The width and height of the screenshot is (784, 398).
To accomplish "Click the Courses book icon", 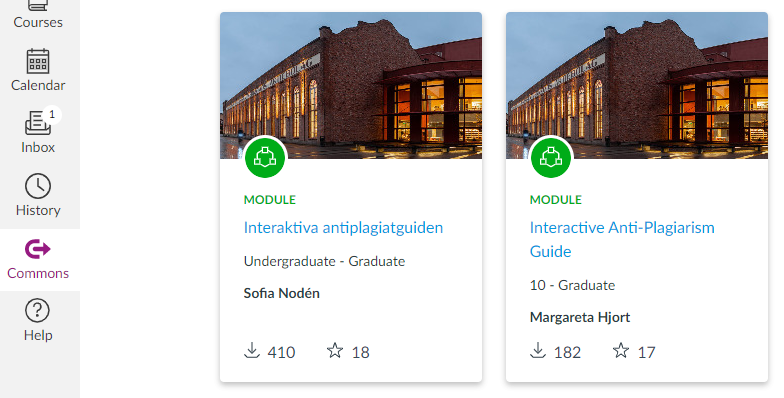I will tap(38, 6).
